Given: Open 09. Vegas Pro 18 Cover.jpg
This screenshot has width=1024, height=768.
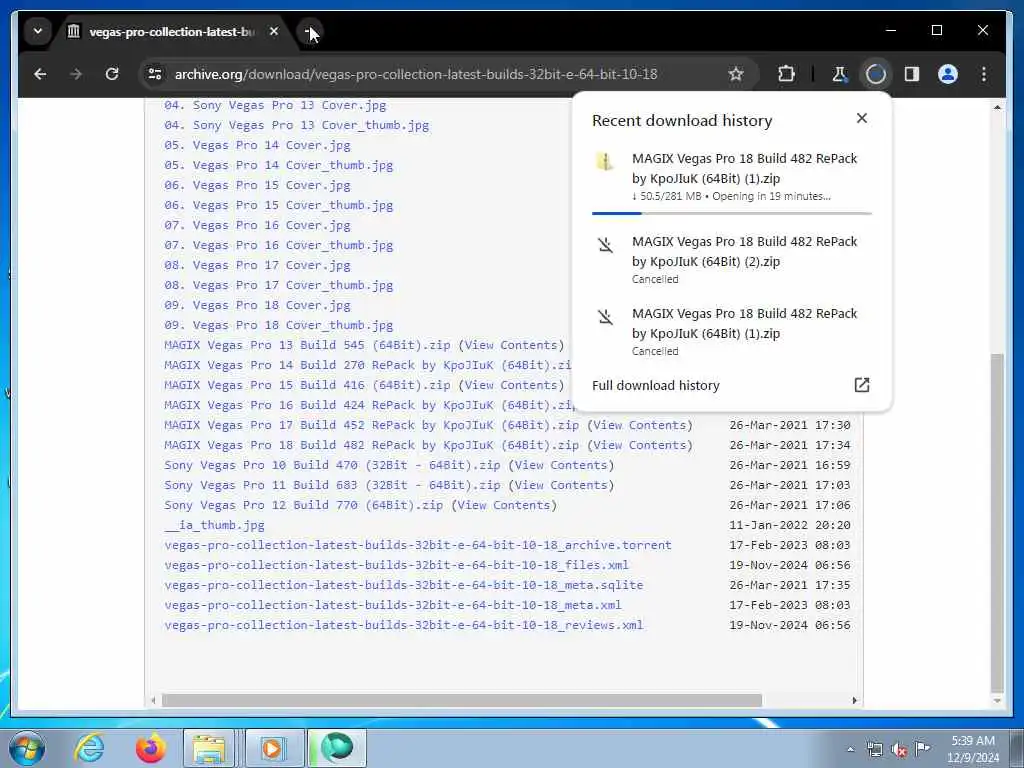Looking at the screenshot, I should pos(257,305).
